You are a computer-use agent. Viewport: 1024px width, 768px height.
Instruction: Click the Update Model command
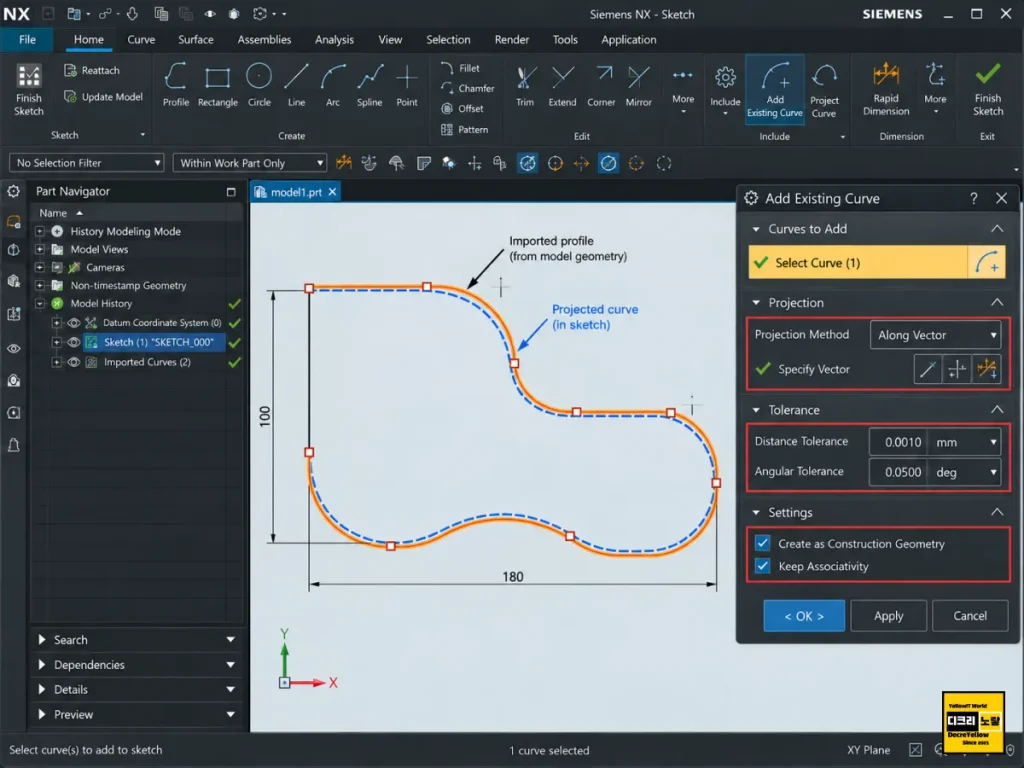(x=103, y=97)
